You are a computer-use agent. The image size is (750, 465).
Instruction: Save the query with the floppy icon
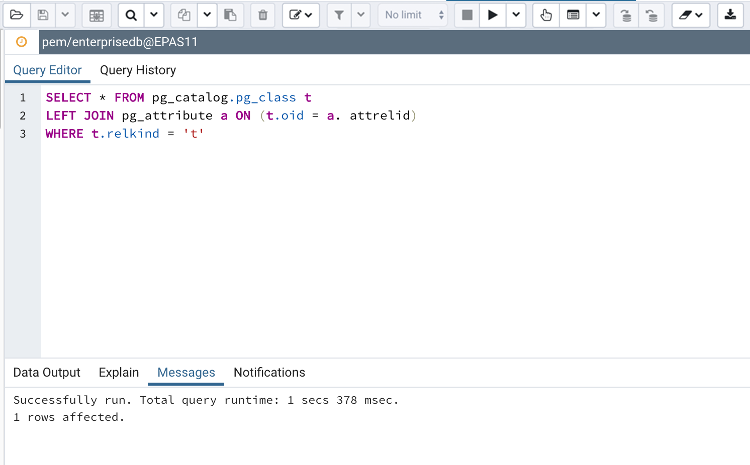click(x=43, y=15)
